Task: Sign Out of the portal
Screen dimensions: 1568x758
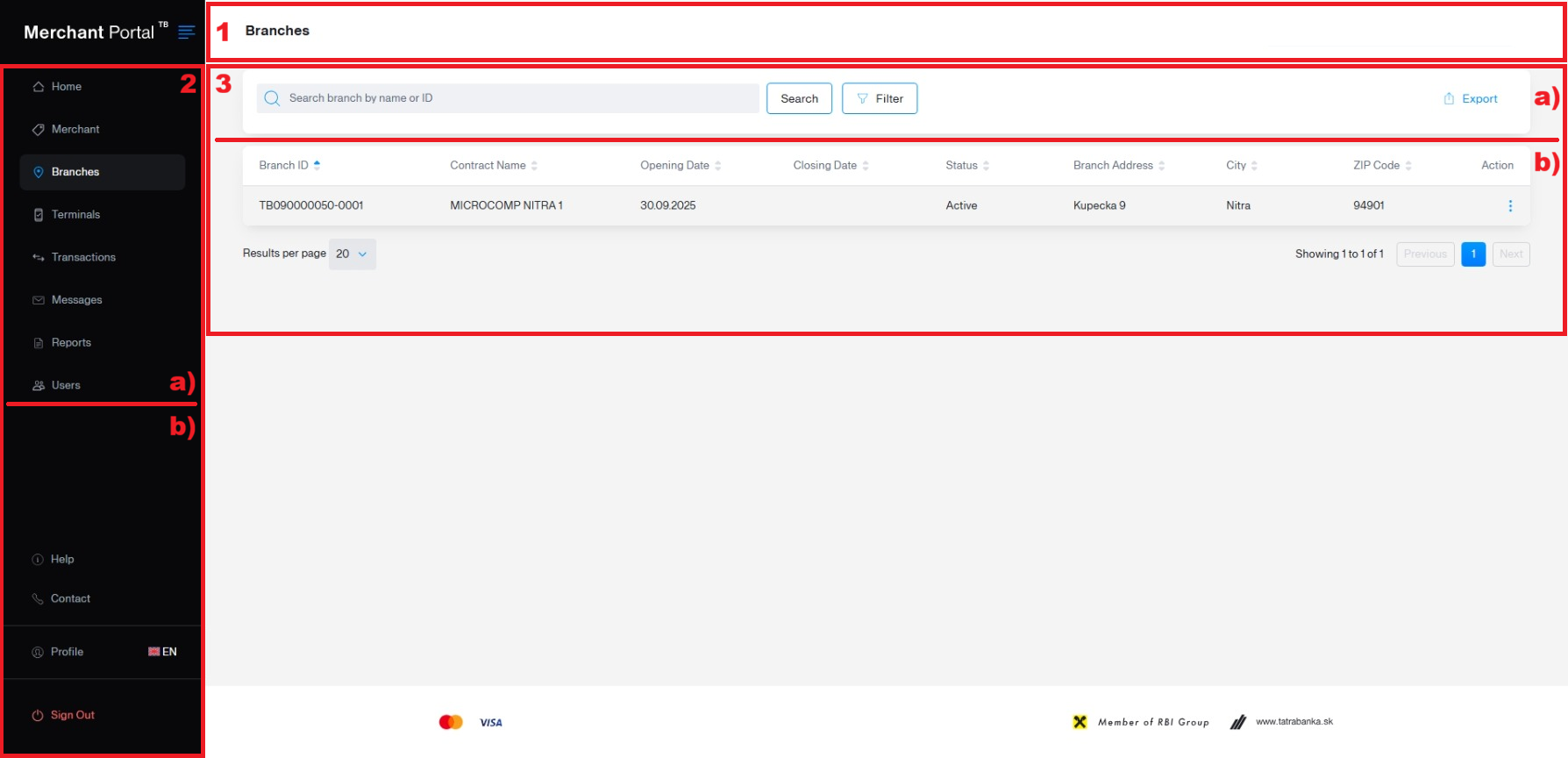Action: (x=72, y=716)
